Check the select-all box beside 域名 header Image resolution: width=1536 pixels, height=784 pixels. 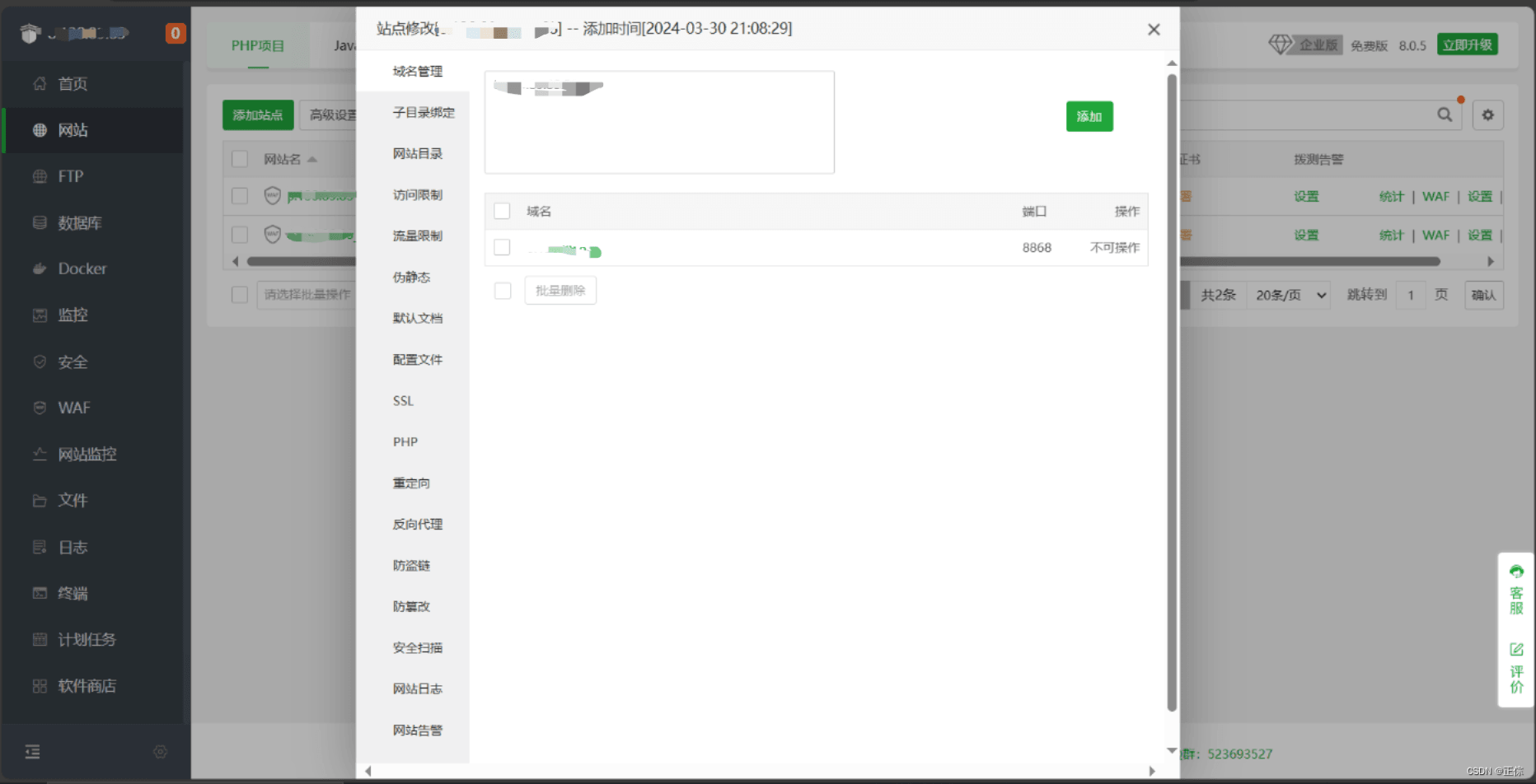(502, 212)
